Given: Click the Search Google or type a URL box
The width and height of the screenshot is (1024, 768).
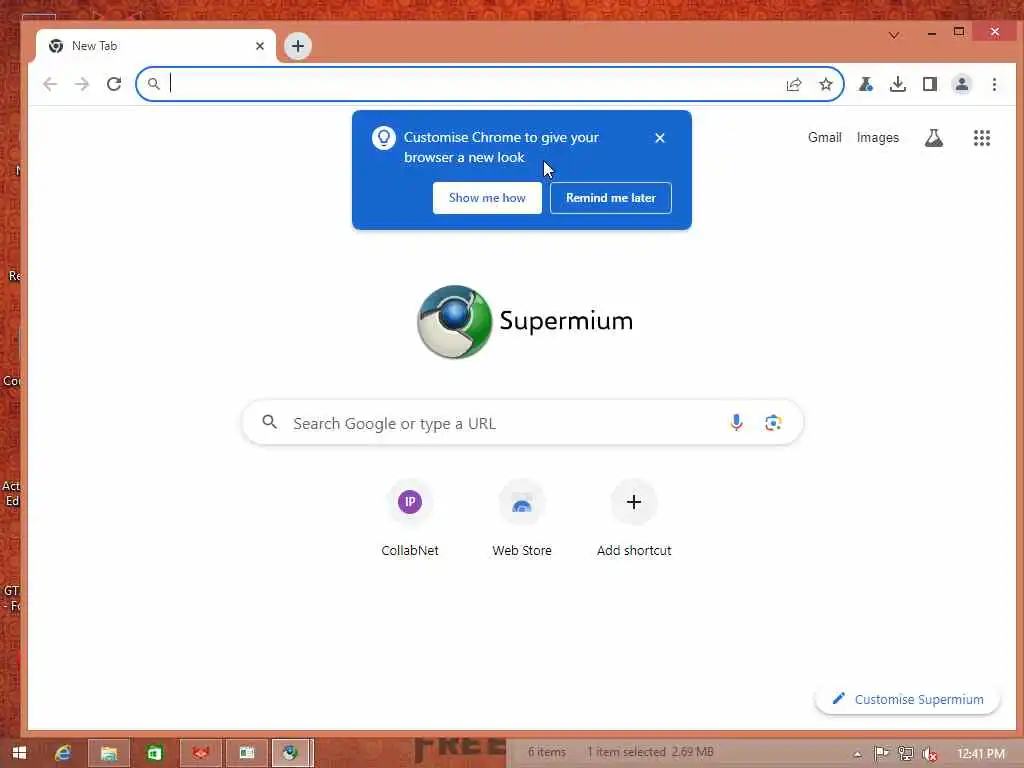Looking at the screenshot, I should click(522, 423).
